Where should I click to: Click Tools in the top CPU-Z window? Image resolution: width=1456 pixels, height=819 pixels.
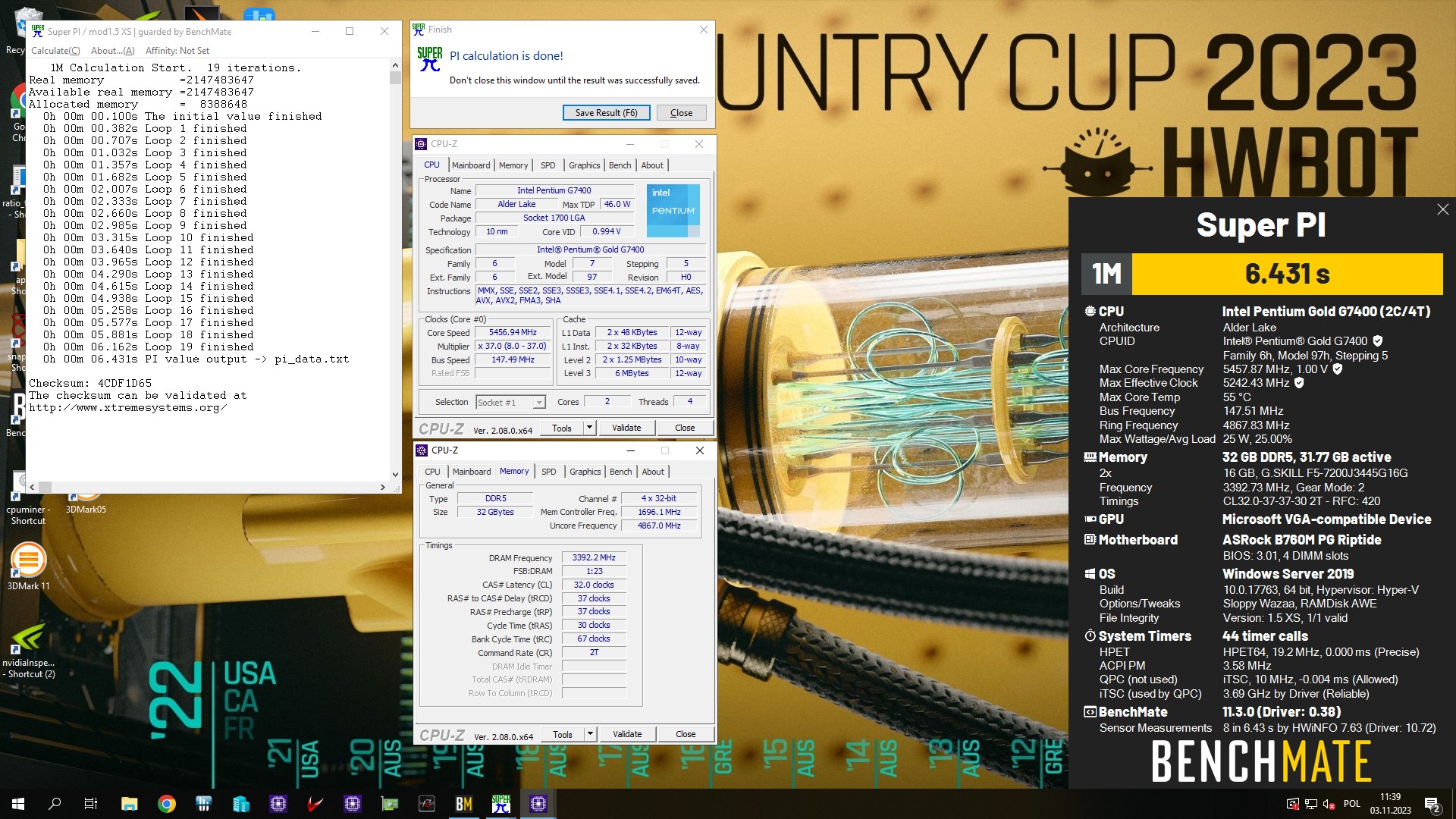tap(562, 428)
